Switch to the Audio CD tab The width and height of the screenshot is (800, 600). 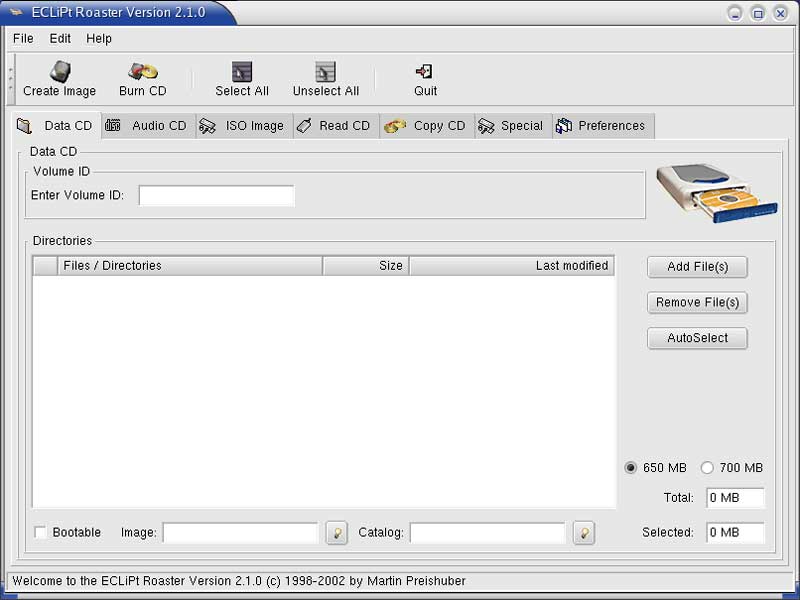pyautogui.click(x=147, y=126)
